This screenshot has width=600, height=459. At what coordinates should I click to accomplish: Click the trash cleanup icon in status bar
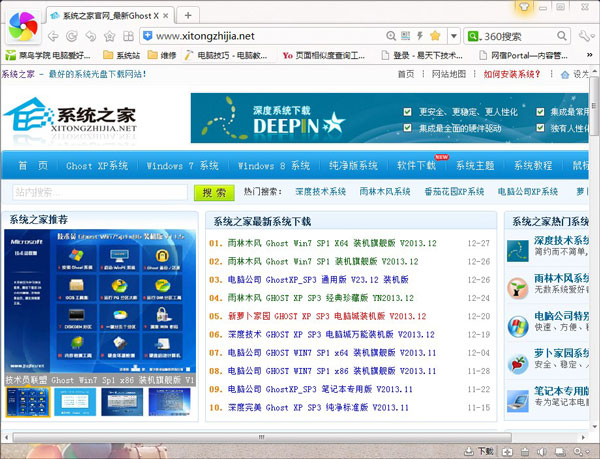point(525,452)
